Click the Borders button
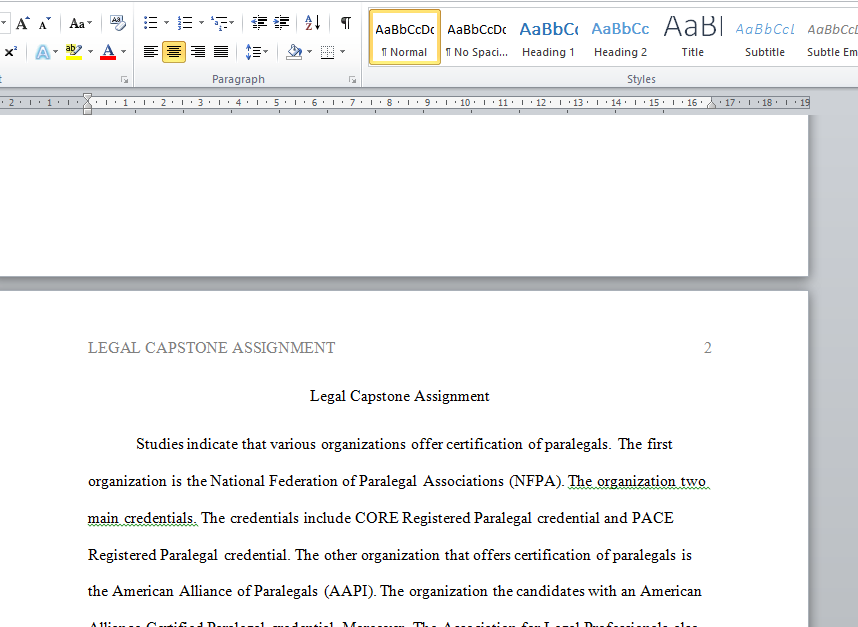This screenshot has height=627, width=858. coord(327,52)
